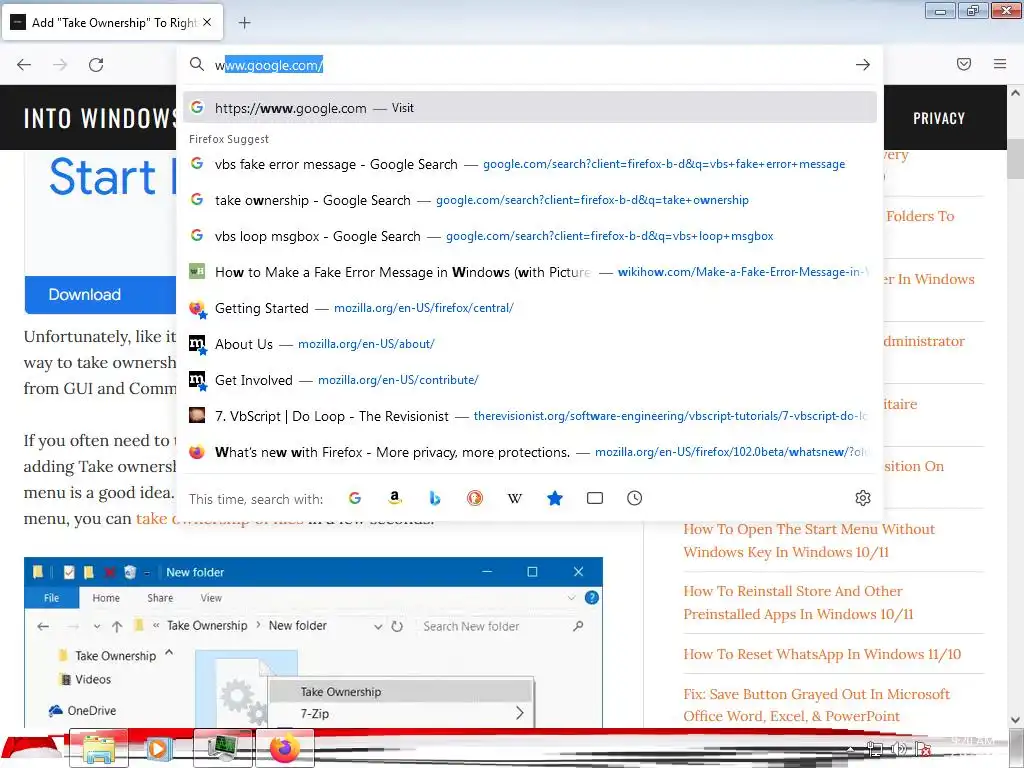Open search settings gear
The height and width of the screenshot is (768, 1024).
point(863,498)
